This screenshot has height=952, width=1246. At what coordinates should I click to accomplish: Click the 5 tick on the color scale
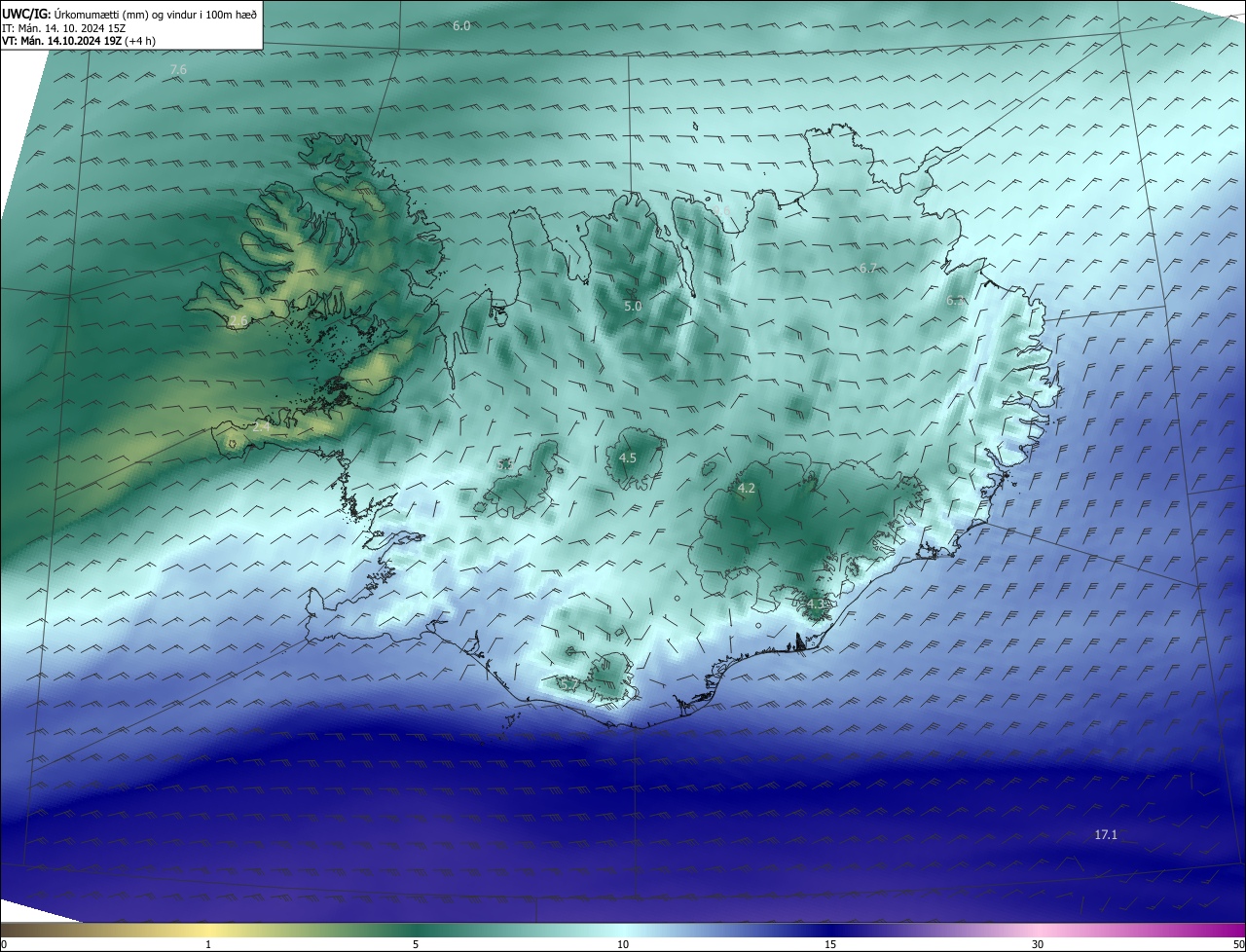point(416,944)
